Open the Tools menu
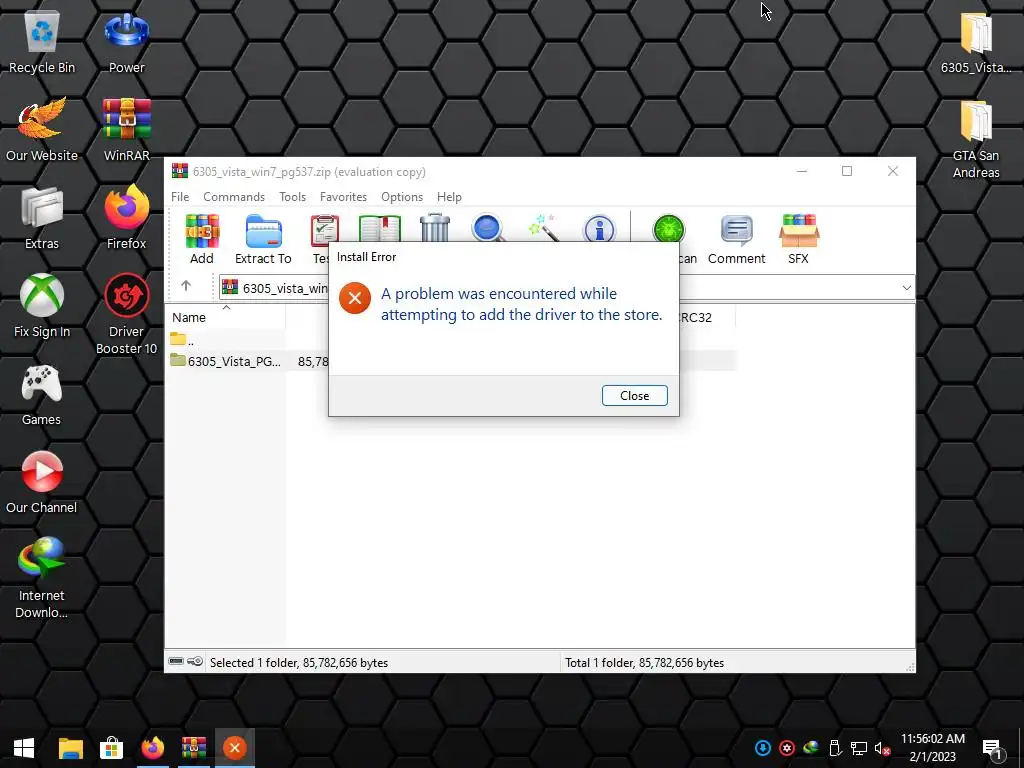 pyautogui.click(x=293, y=197)
